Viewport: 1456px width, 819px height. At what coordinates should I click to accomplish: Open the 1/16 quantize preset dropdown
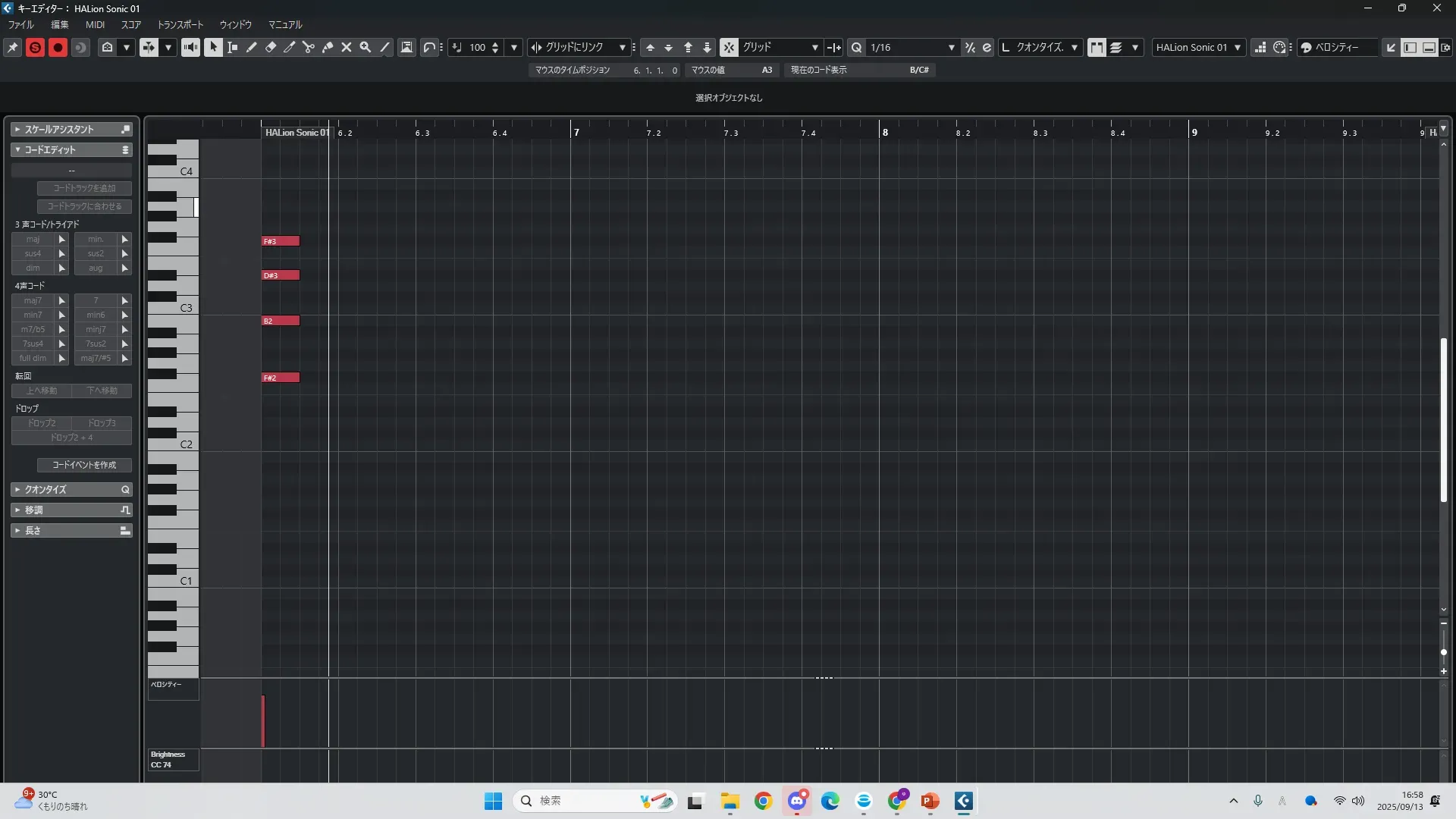[x=951, y=48]
